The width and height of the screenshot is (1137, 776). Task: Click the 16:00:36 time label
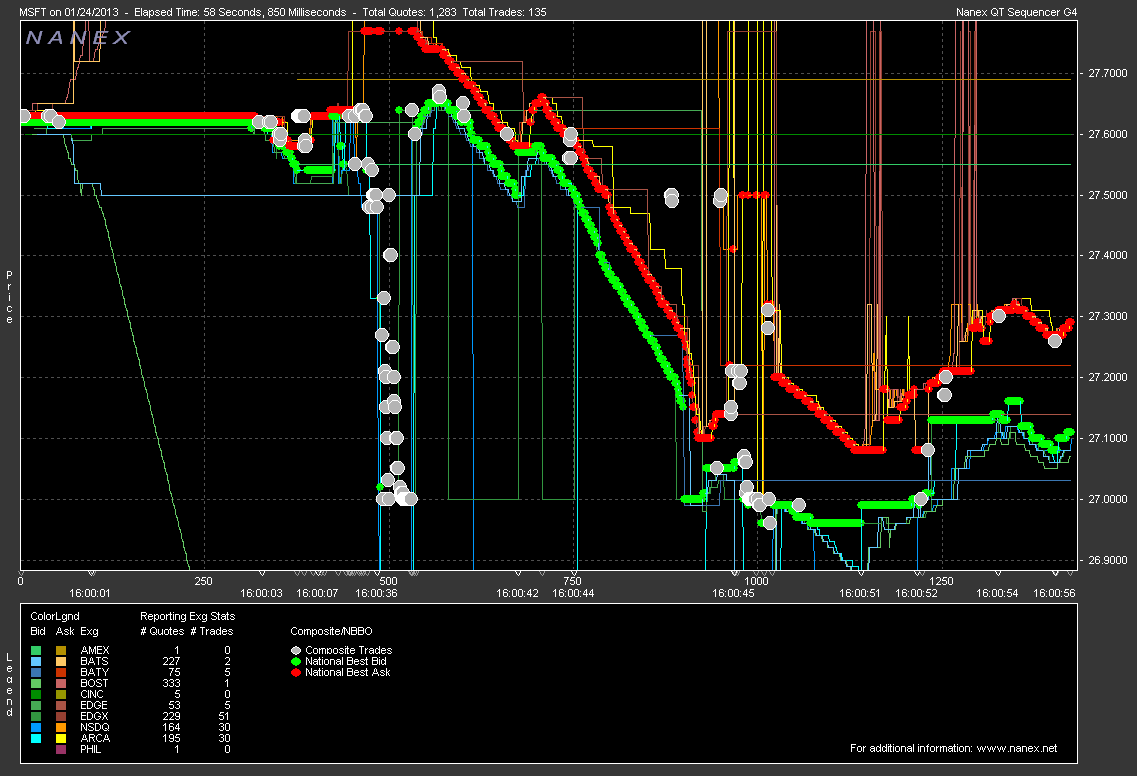pos(376,593)
